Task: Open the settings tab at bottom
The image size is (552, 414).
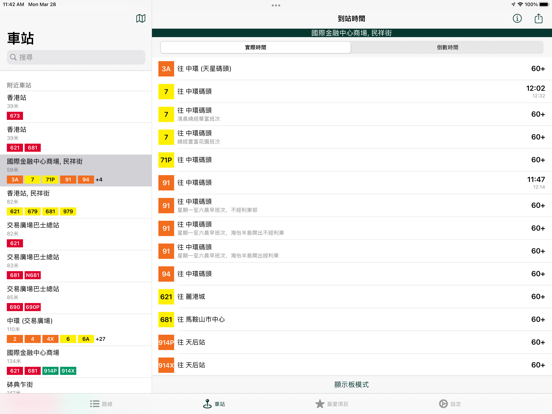Action: [x=450, y=404]
